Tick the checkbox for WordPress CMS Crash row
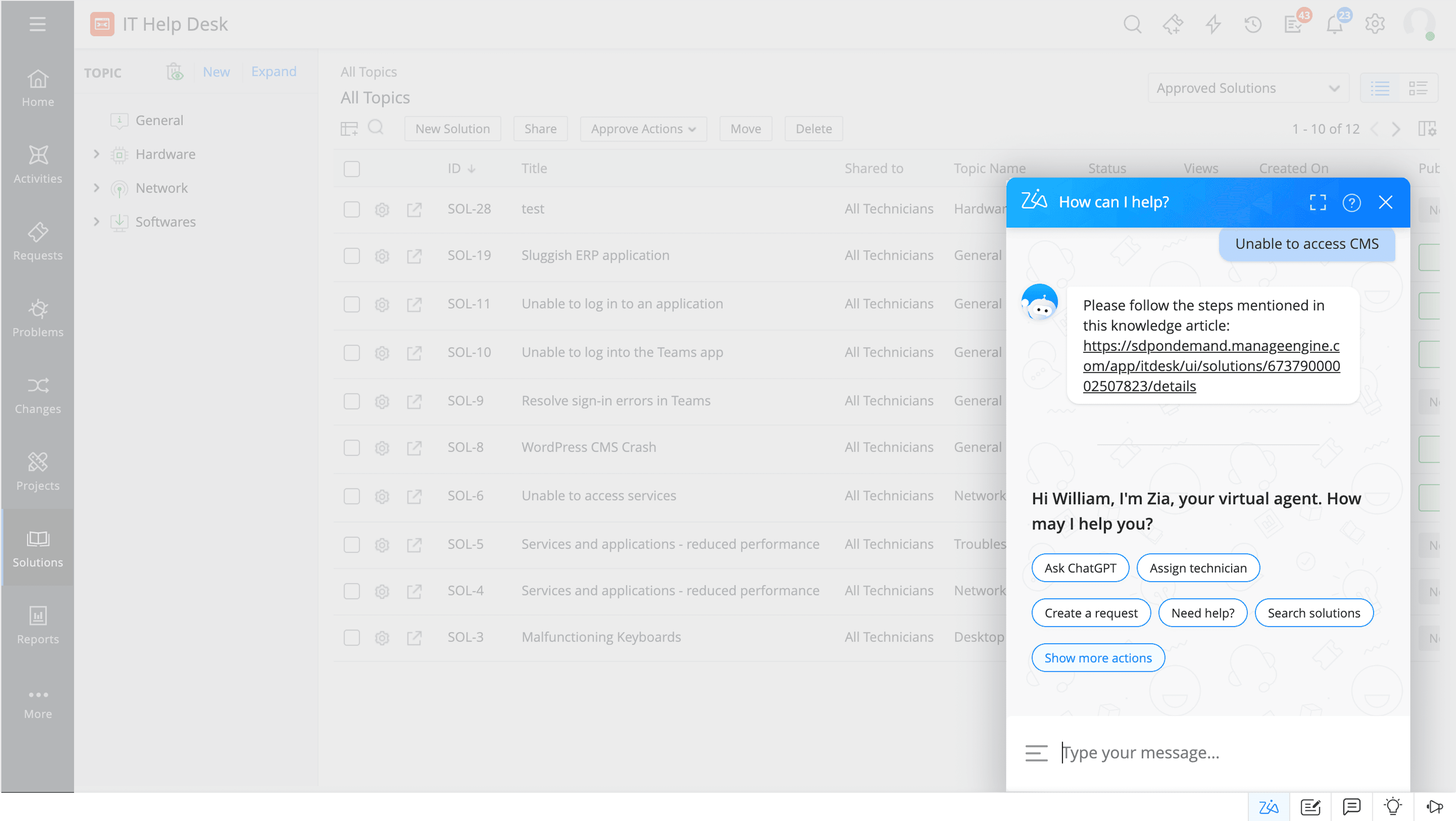This screenshot has width=1456, height=821. click(x=351, y=447)
